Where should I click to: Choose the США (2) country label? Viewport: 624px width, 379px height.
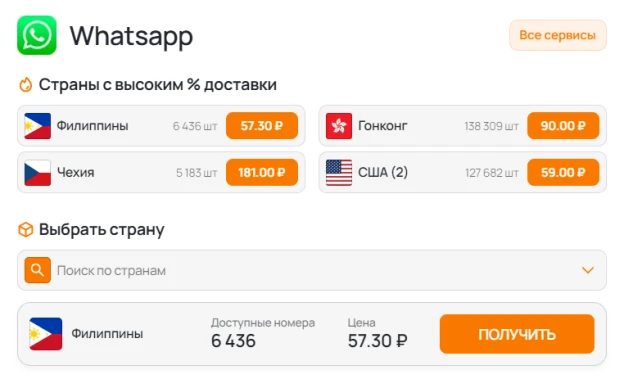pyautogui.click(x=383, y=172)
